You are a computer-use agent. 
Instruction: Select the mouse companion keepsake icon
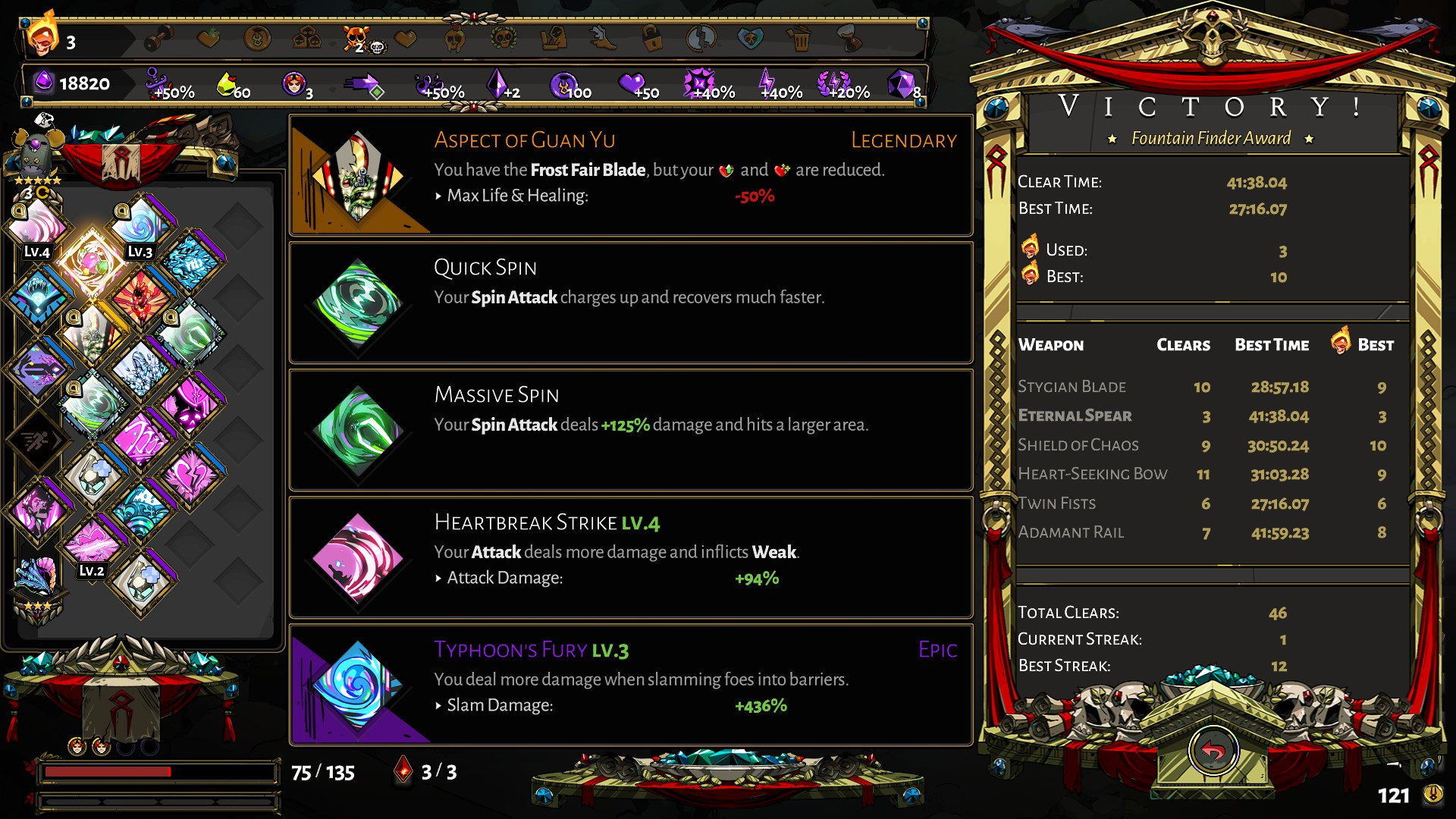click(x=34, y=152)
